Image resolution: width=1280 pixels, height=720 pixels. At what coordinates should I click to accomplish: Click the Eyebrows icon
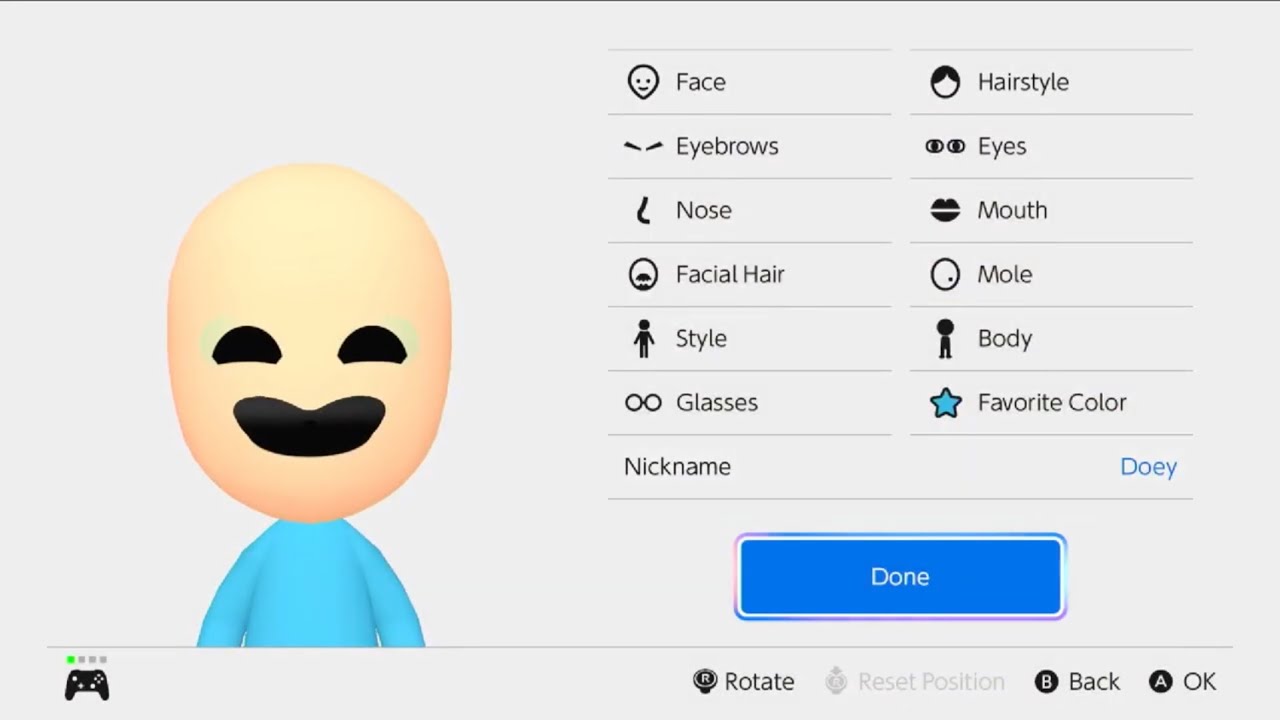(643, 146)
